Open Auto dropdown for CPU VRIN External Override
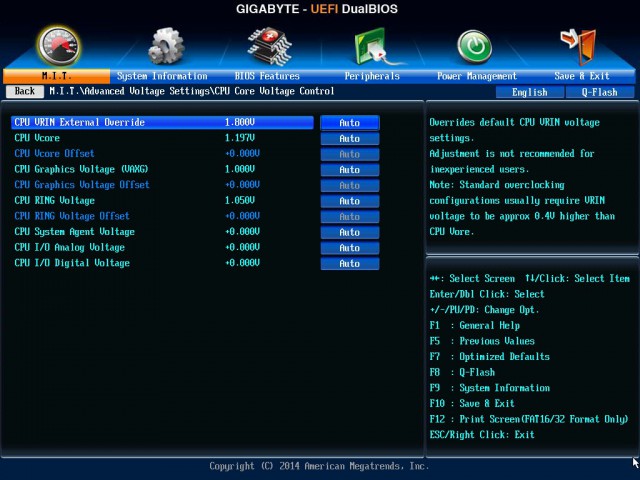Image resolution: width=640 pixels, height=480 pixels. [350, 123]
